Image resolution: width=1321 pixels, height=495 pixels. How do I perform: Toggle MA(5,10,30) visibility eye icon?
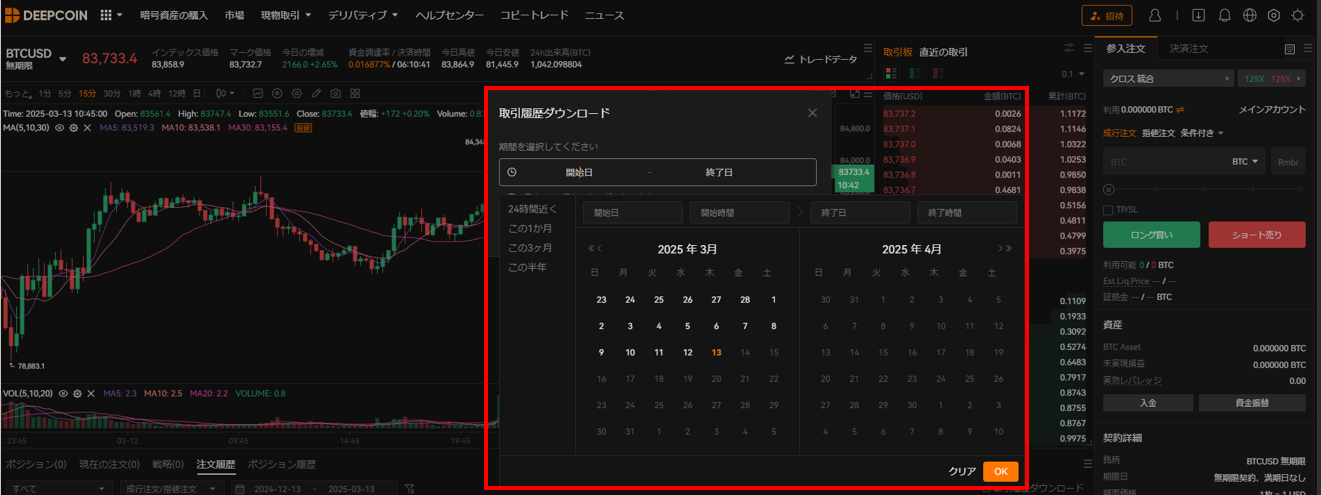pos(60,128)
